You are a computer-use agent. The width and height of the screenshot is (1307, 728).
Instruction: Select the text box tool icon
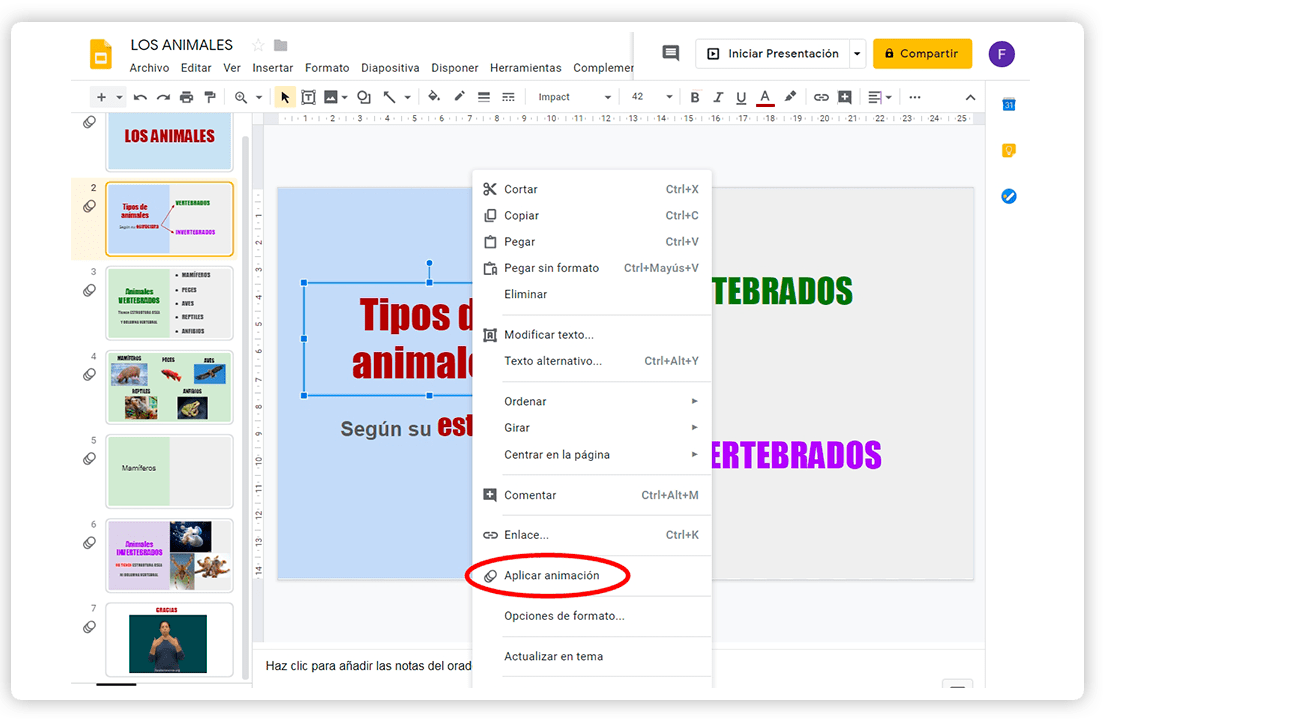click(308, 97)
